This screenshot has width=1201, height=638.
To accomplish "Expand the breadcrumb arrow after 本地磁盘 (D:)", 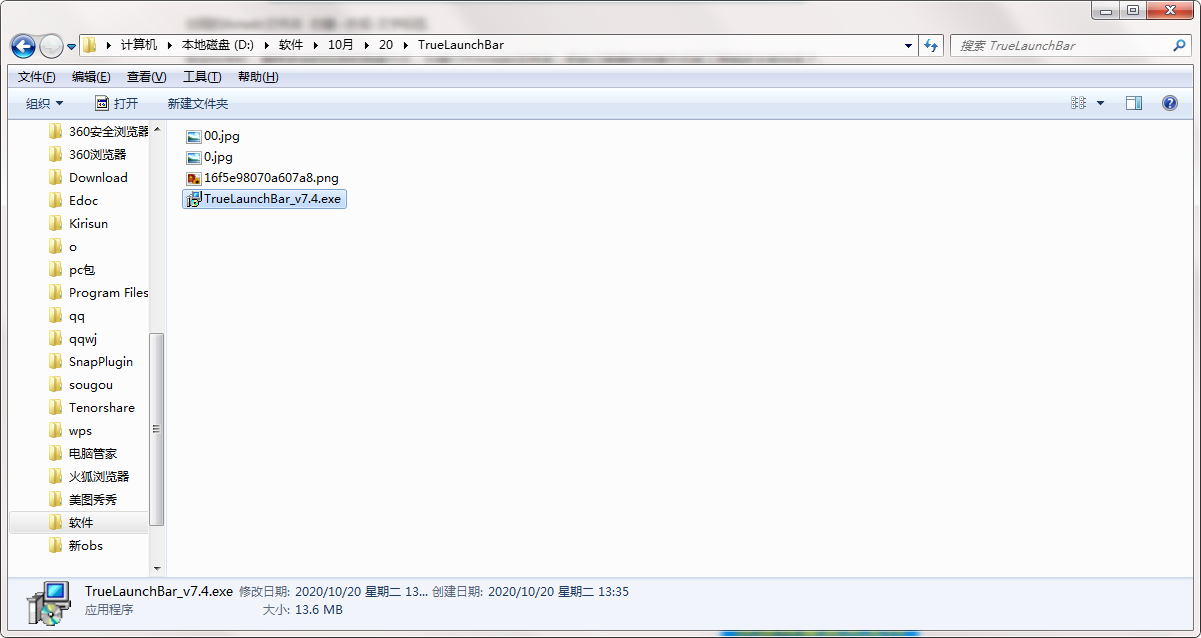I will (266, 46).
